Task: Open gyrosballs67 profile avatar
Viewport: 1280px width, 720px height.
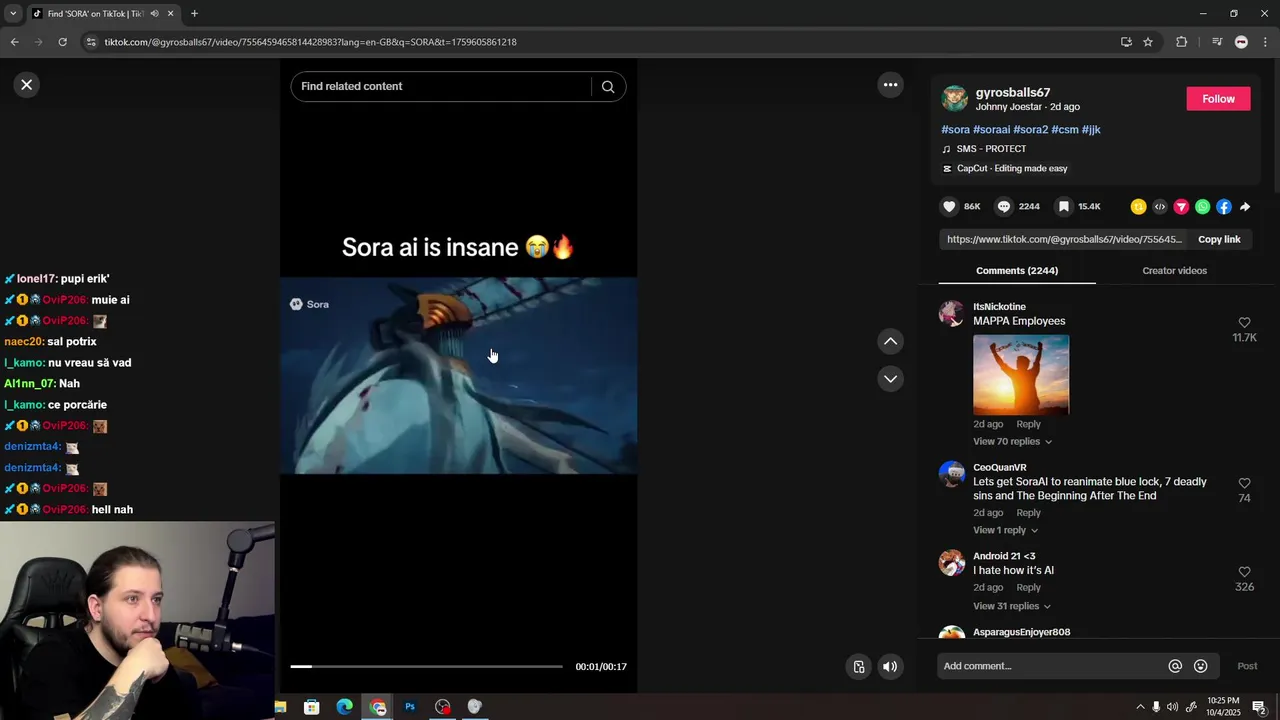Action: click(x=955, y=99)
